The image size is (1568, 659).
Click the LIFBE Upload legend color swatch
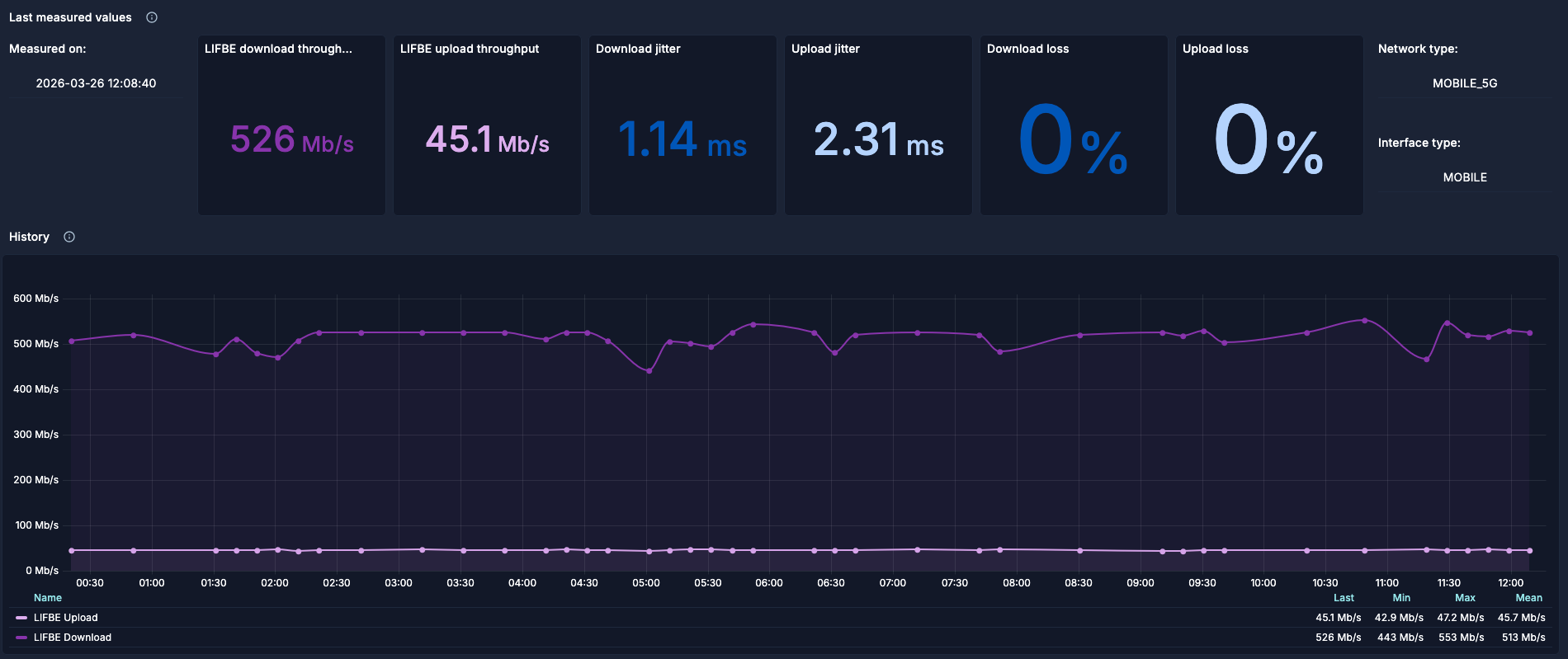coord(21,618)
